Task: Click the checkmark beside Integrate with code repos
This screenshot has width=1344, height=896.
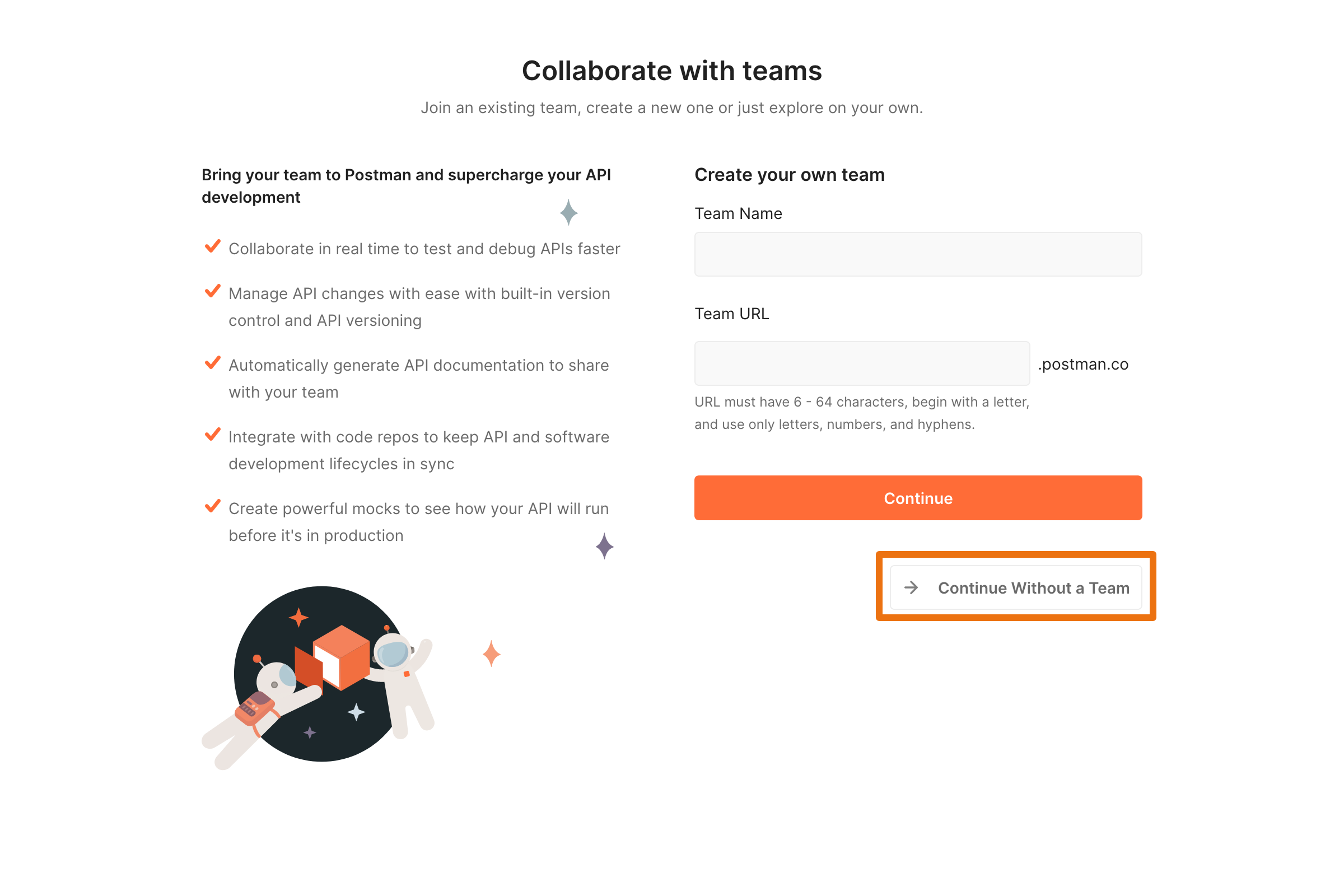Action: coord(213,435)
